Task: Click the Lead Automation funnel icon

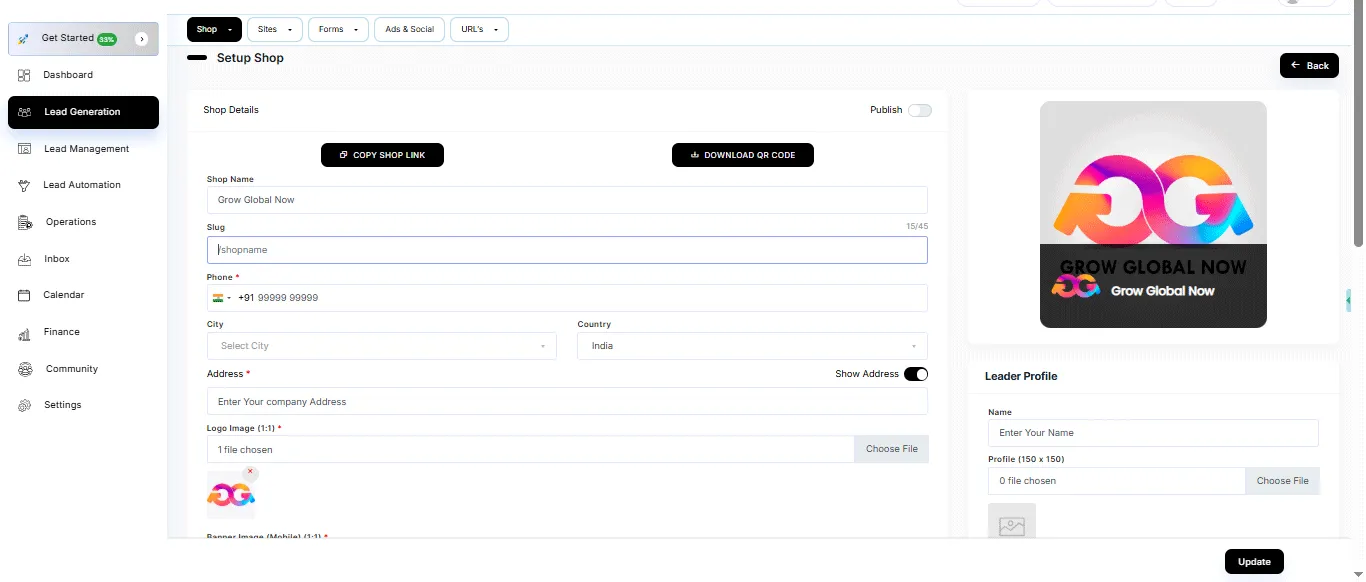Action: (24, 185)
